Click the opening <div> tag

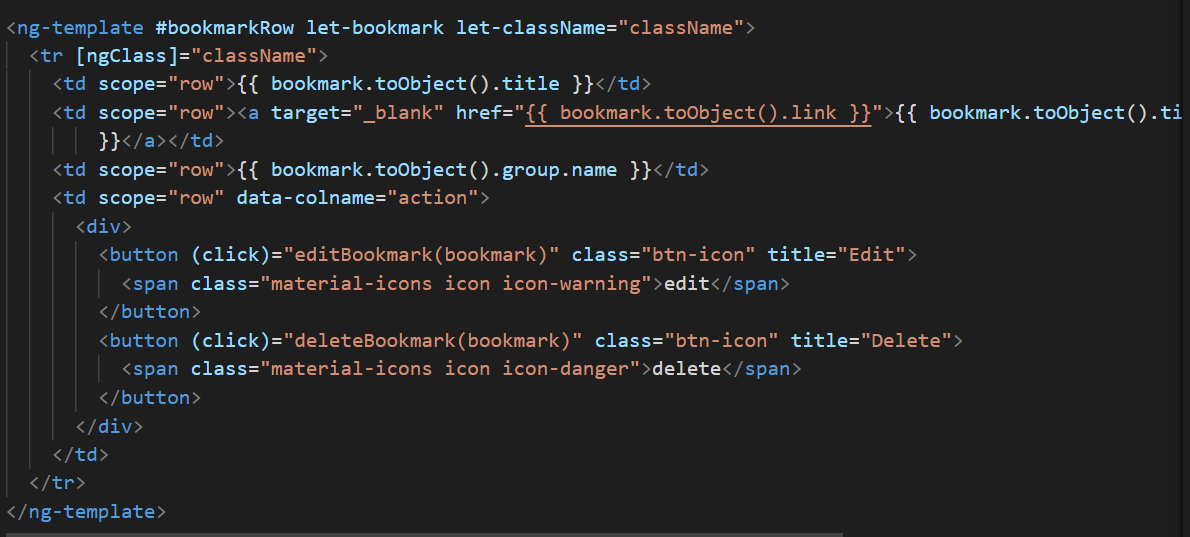point(104,227)
